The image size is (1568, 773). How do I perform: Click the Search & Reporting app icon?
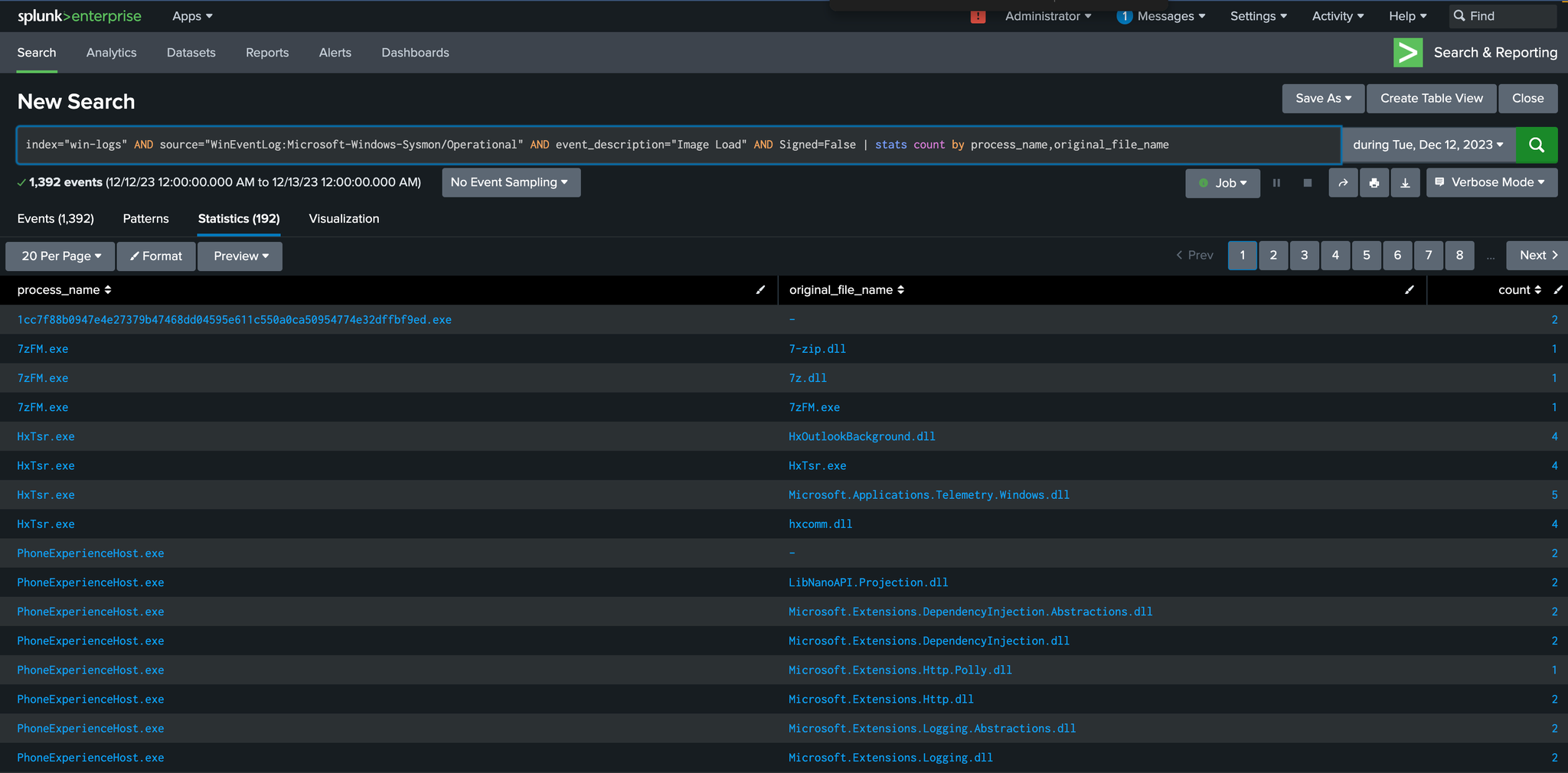1408,53
